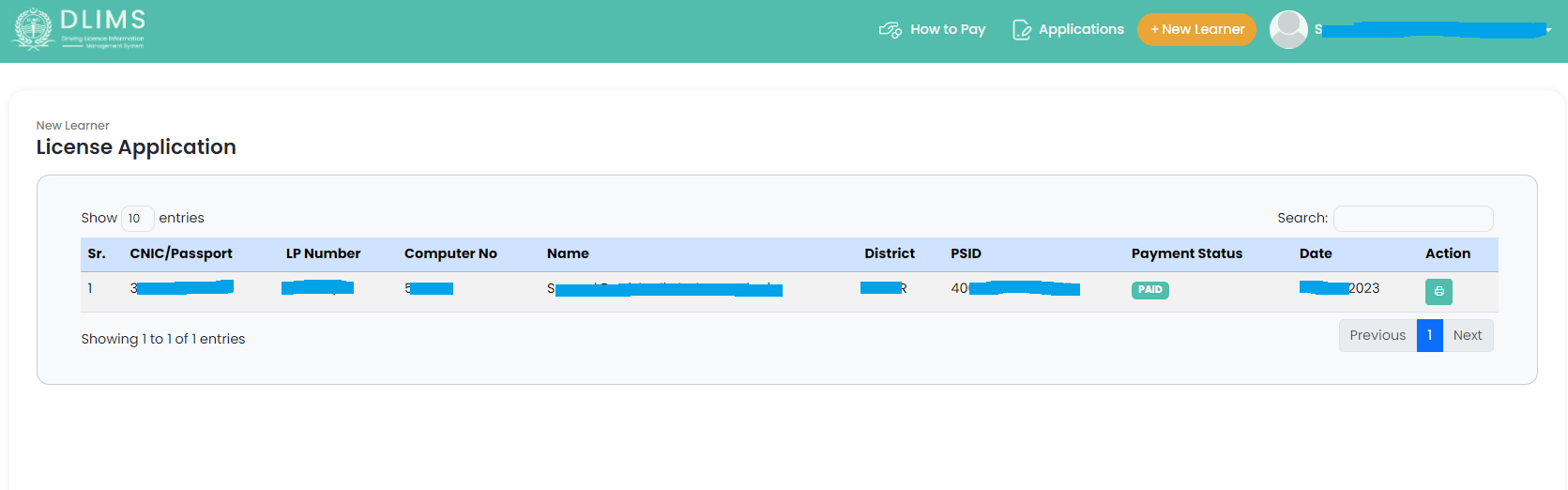This screenshot has width=1568, height=490.
Task: Click the green print action icon
Action: tap(1439, 292)
